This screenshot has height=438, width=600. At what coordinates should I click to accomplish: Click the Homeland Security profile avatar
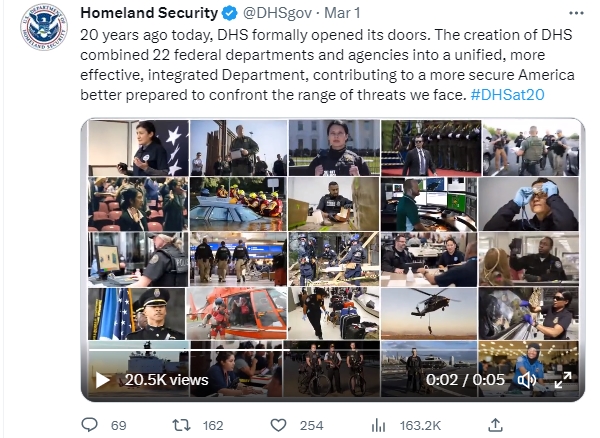(44, 27)
